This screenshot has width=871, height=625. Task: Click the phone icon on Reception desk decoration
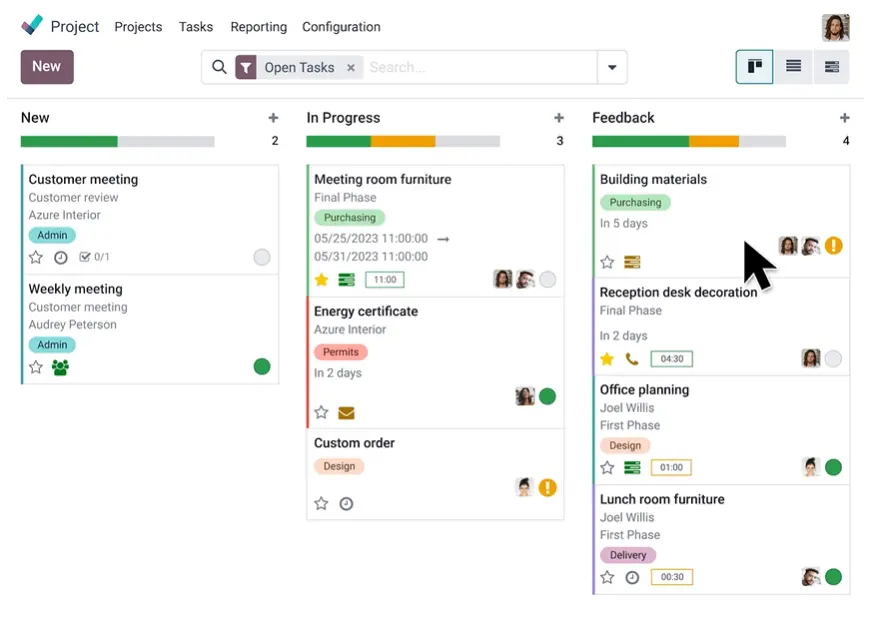coord(632,359)
